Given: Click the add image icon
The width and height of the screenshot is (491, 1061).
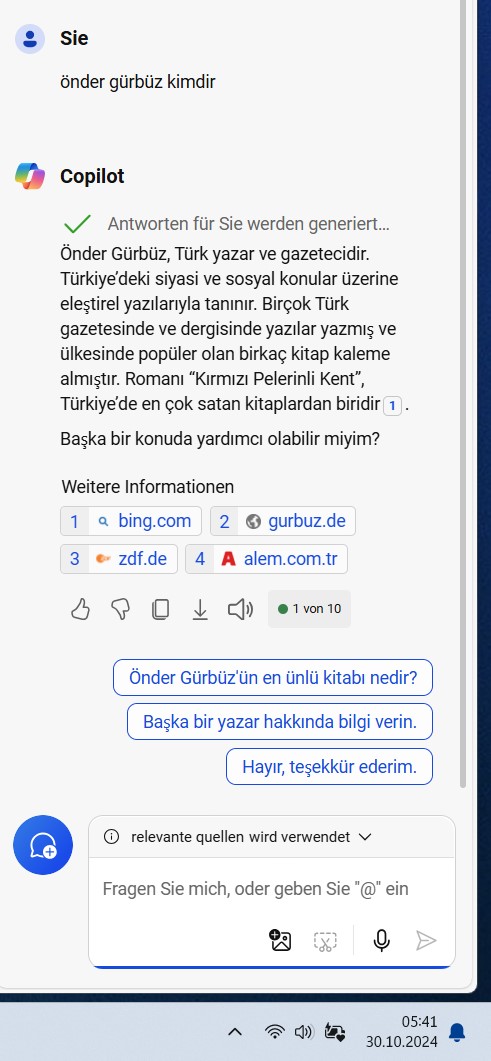Looking at the screenshot, I should click(280, 941).
